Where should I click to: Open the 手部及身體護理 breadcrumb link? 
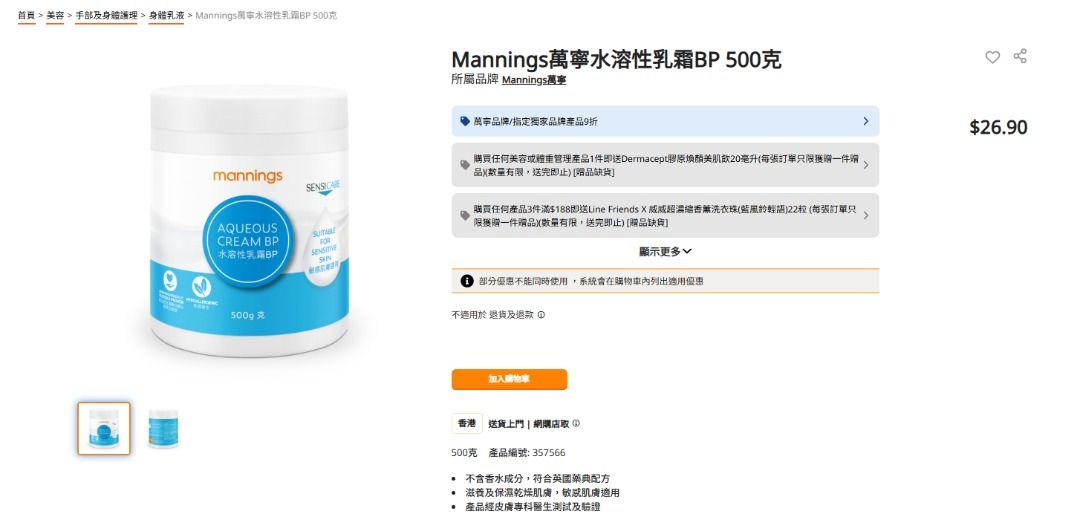coord(106,15)
